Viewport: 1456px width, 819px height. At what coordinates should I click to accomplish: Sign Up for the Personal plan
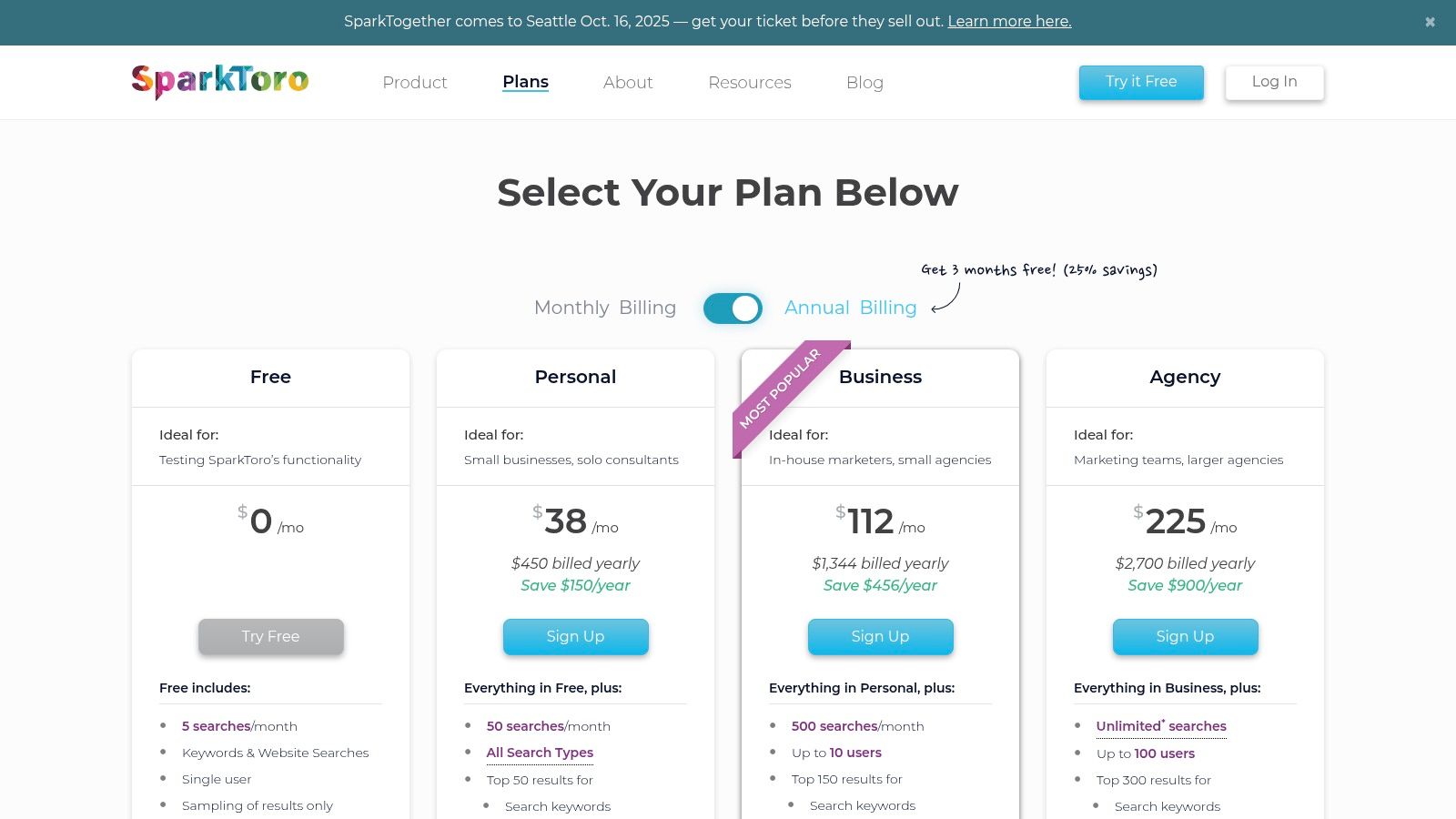575,636
